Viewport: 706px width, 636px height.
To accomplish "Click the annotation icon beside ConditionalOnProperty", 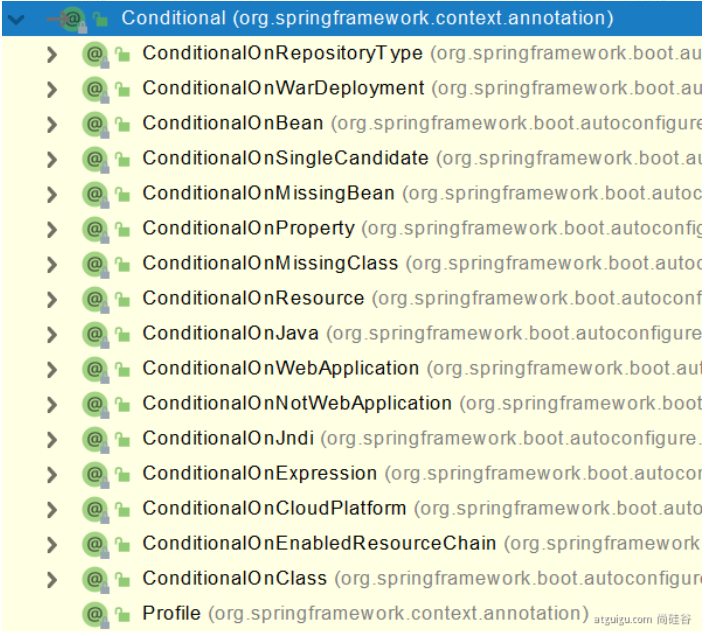I will pyautogui.click(x=95, y=230).
